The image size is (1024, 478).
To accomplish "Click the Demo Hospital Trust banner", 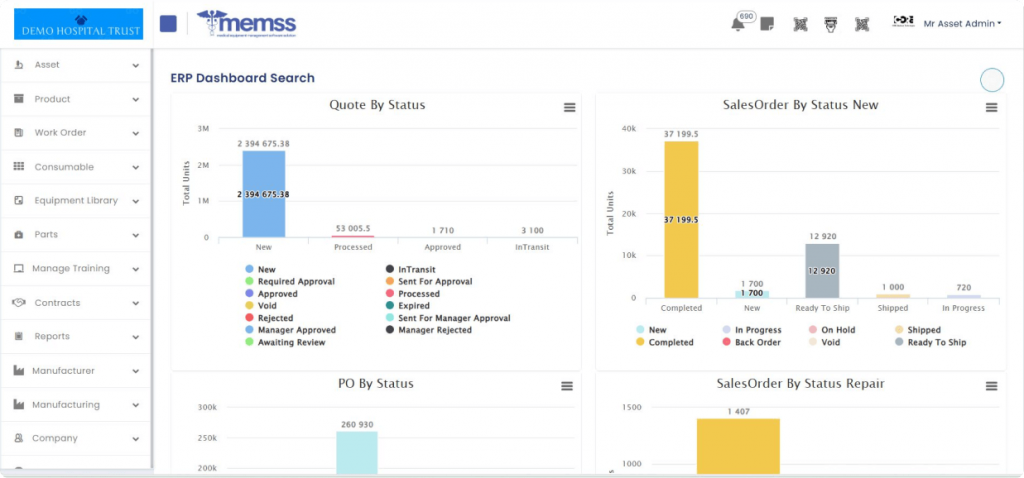I will (x=78, y=24).
